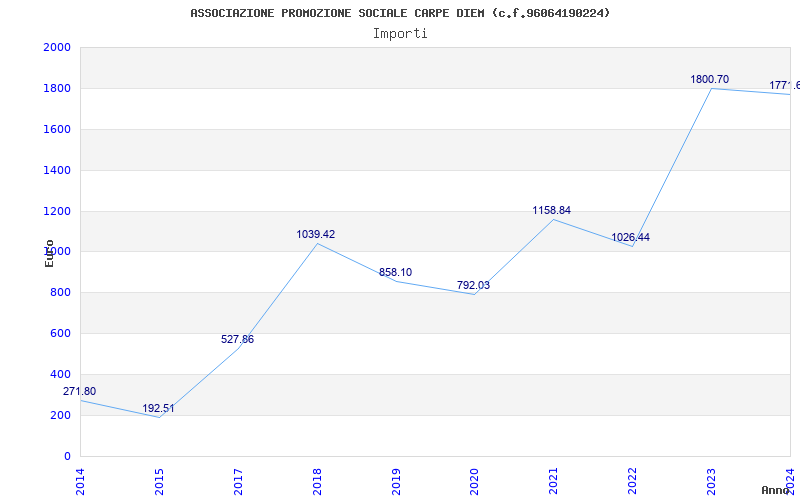Click the 2000 tick on Euro axis
Viewport: 800px width, 500px height.
[x=57, y=47]
